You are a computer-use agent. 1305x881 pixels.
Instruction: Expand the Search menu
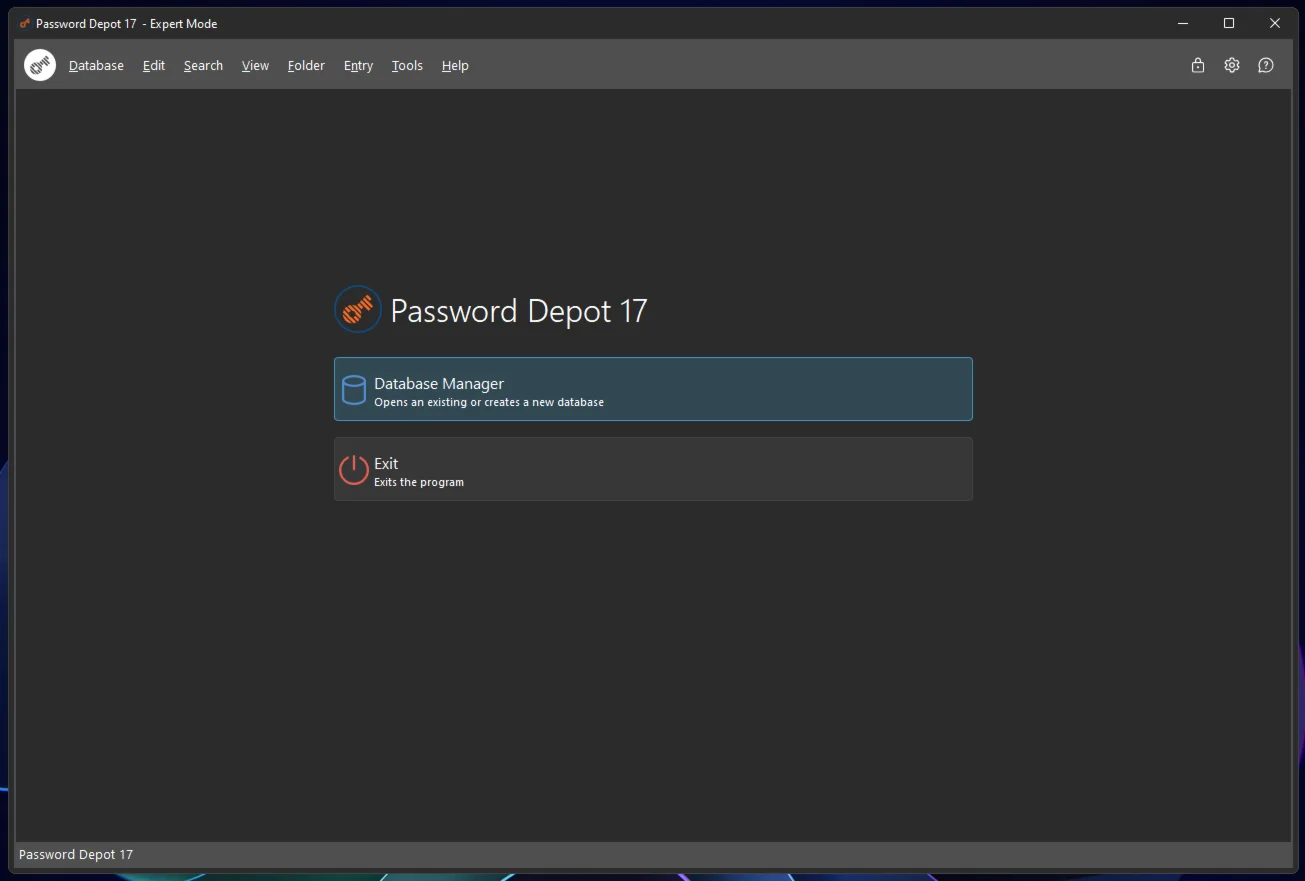click(x=203, y=66)
